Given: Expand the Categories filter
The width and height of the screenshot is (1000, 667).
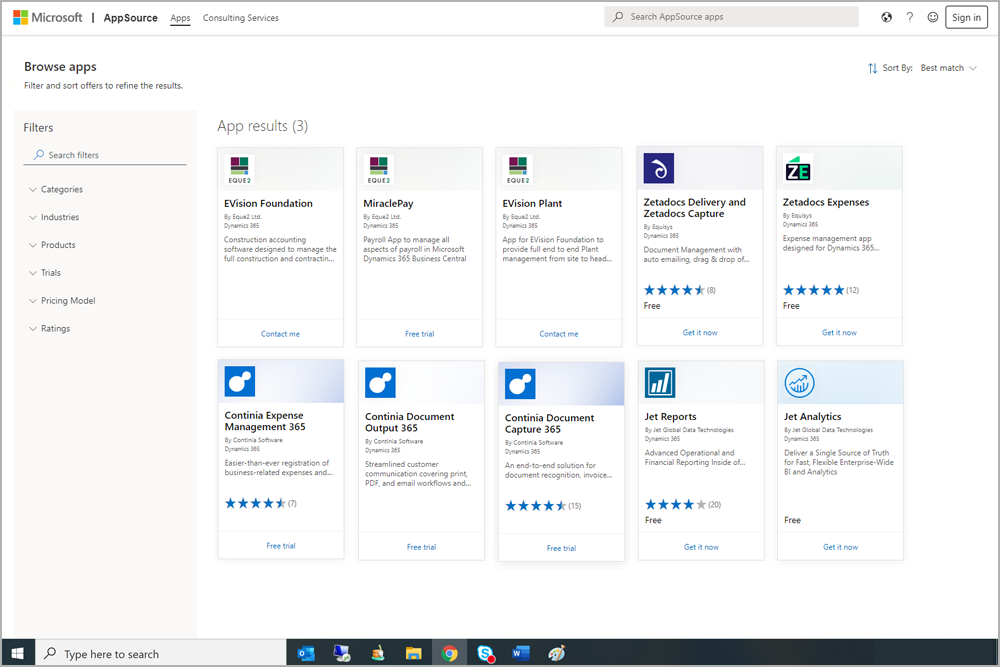Looking at the screenshot, I should pos(62,189).
